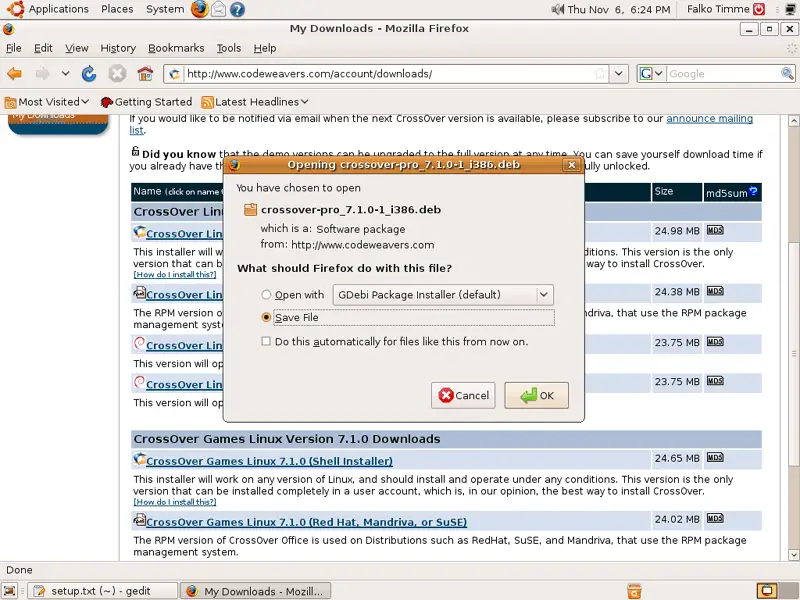Image resolution: width=800 pixels, height=600 pixels.
Task: Go back with the orange arrow button
Action: click(15, 73)
